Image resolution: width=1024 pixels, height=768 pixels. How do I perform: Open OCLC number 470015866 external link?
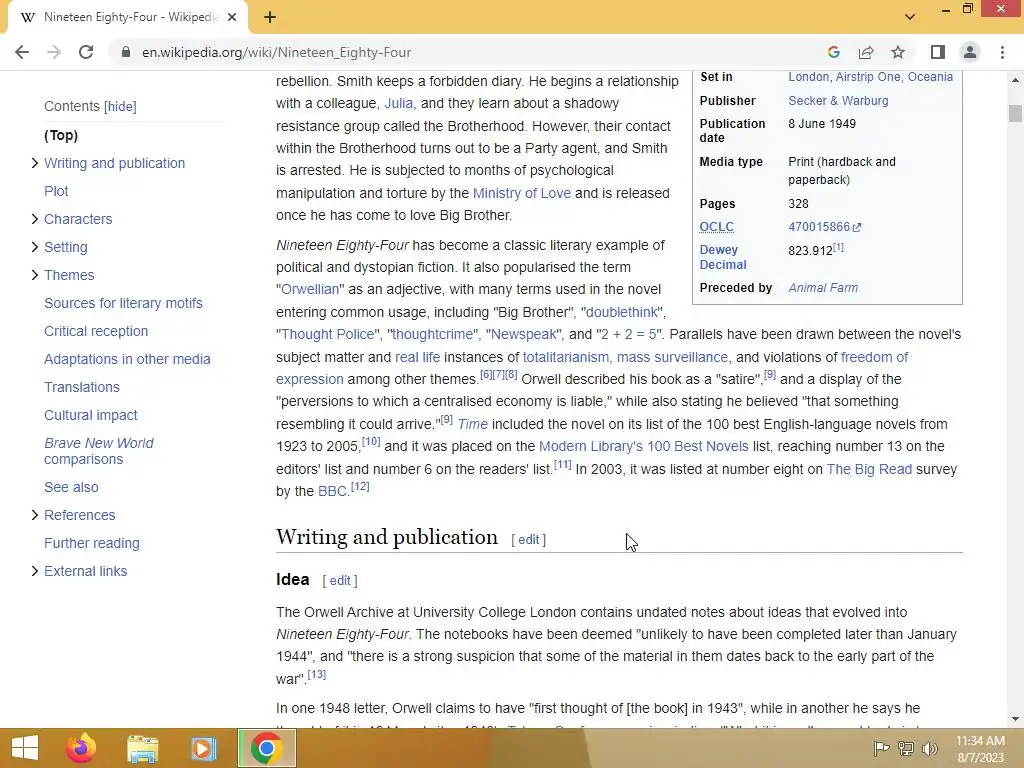click(824, 227)
